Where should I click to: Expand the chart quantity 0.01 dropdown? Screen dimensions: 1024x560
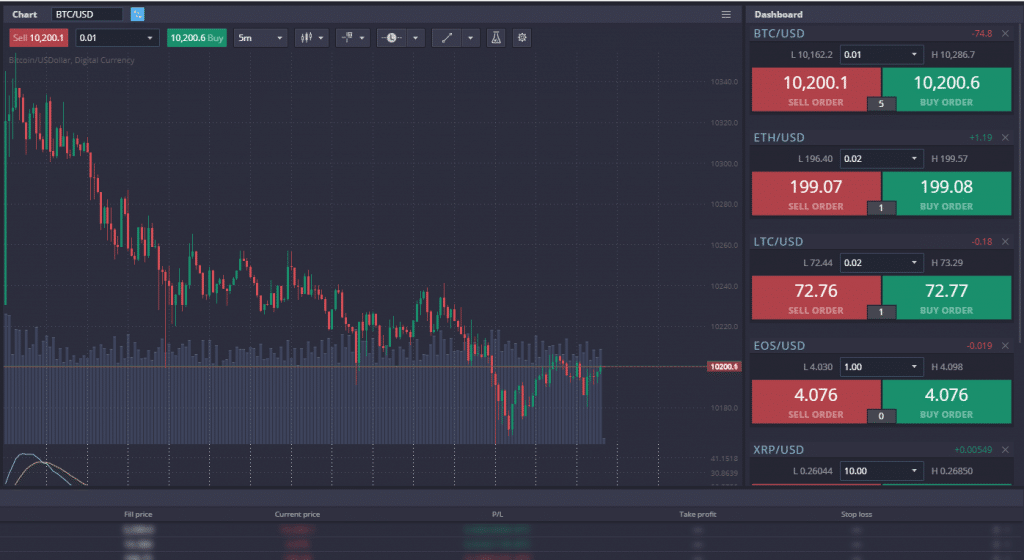pyautogui.click(x=117, y=38)
